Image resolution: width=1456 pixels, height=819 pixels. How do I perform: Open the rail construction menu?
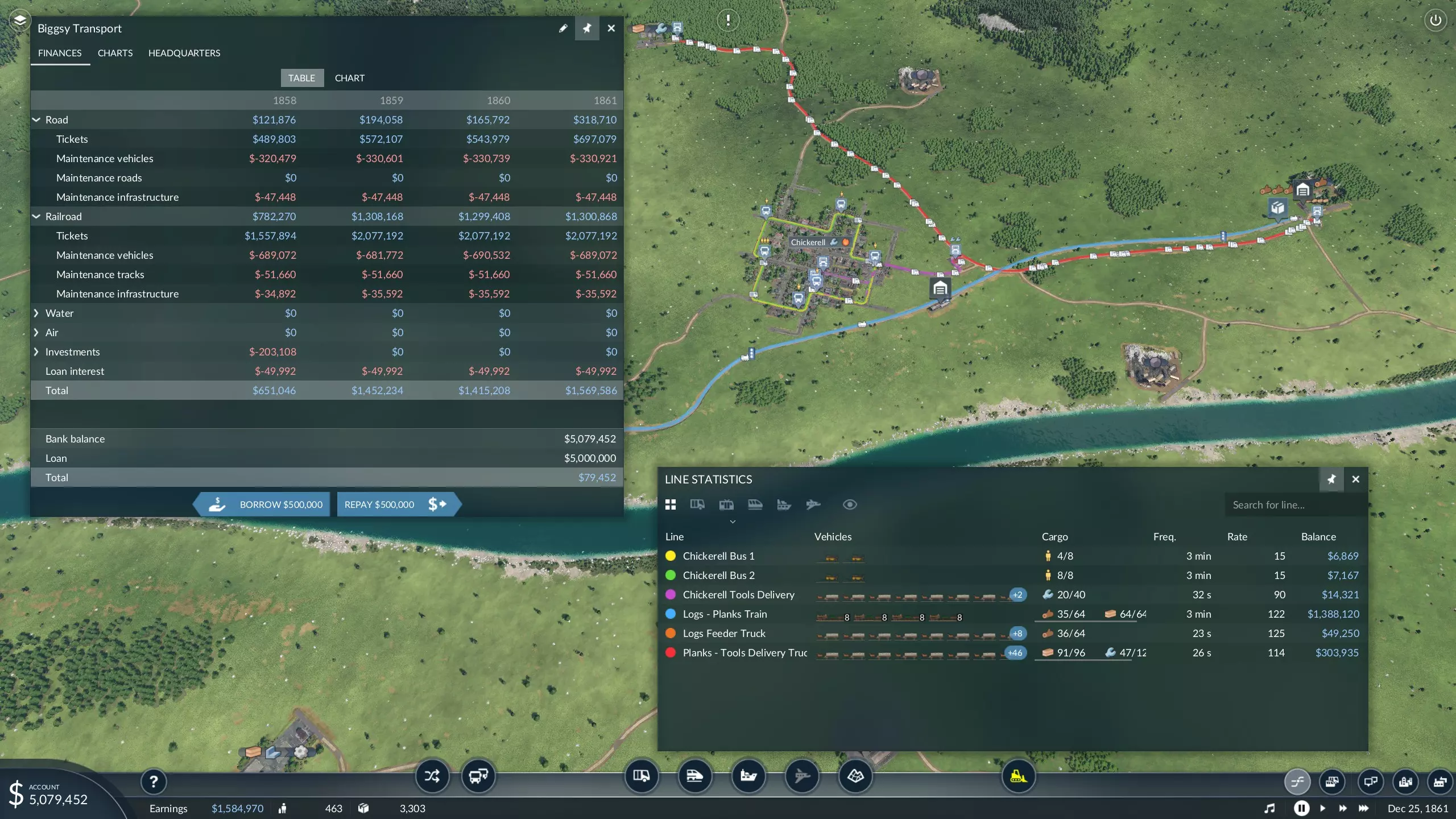click(694, 776)
